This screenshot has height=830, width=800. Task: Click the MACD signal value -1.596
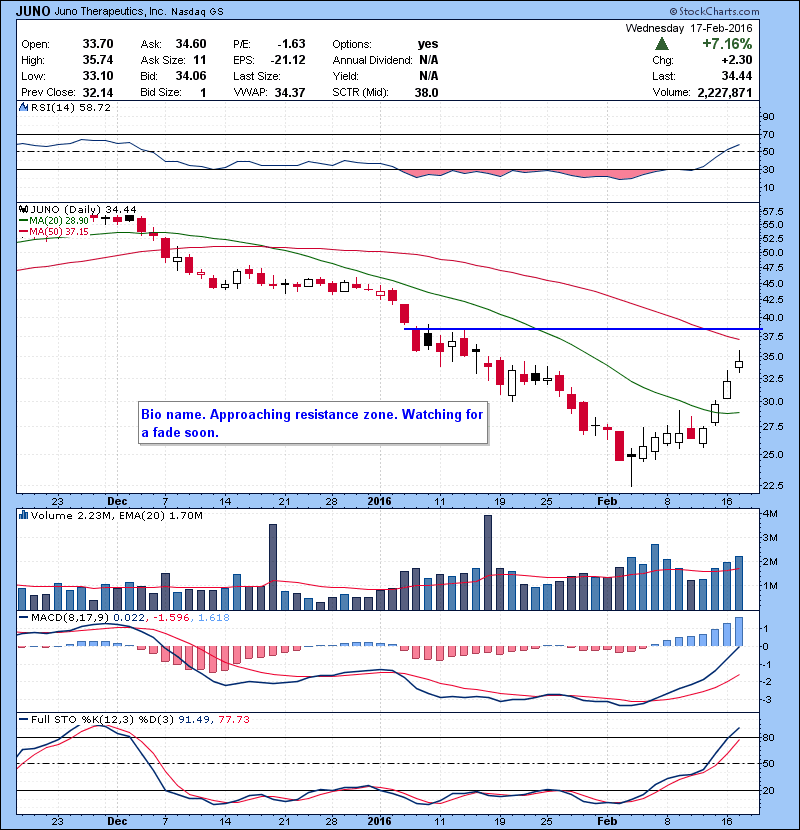172,618
